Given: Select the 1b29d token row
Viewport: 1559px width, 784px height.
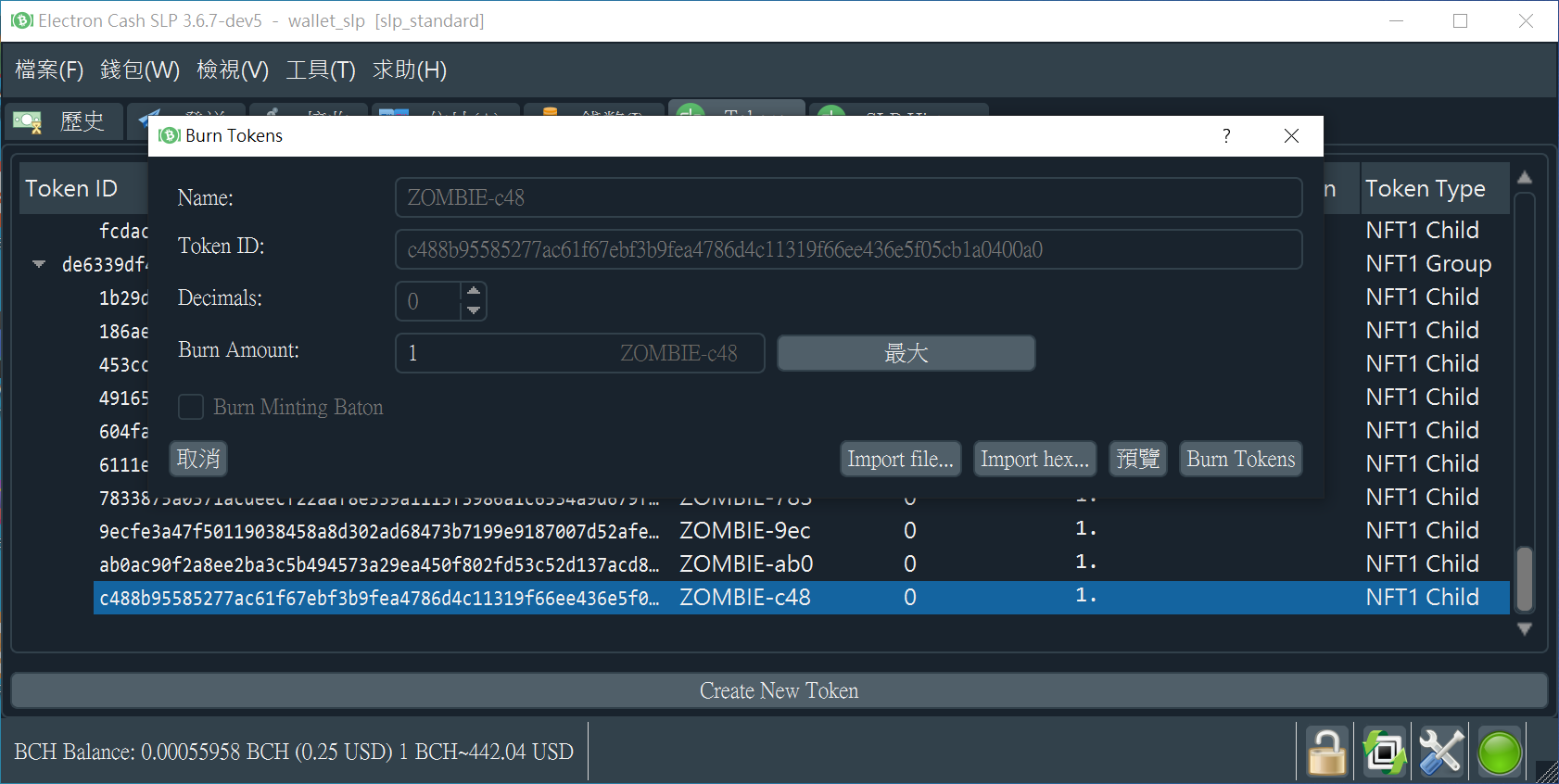Looking at the screenshot, I should (123, 297).
